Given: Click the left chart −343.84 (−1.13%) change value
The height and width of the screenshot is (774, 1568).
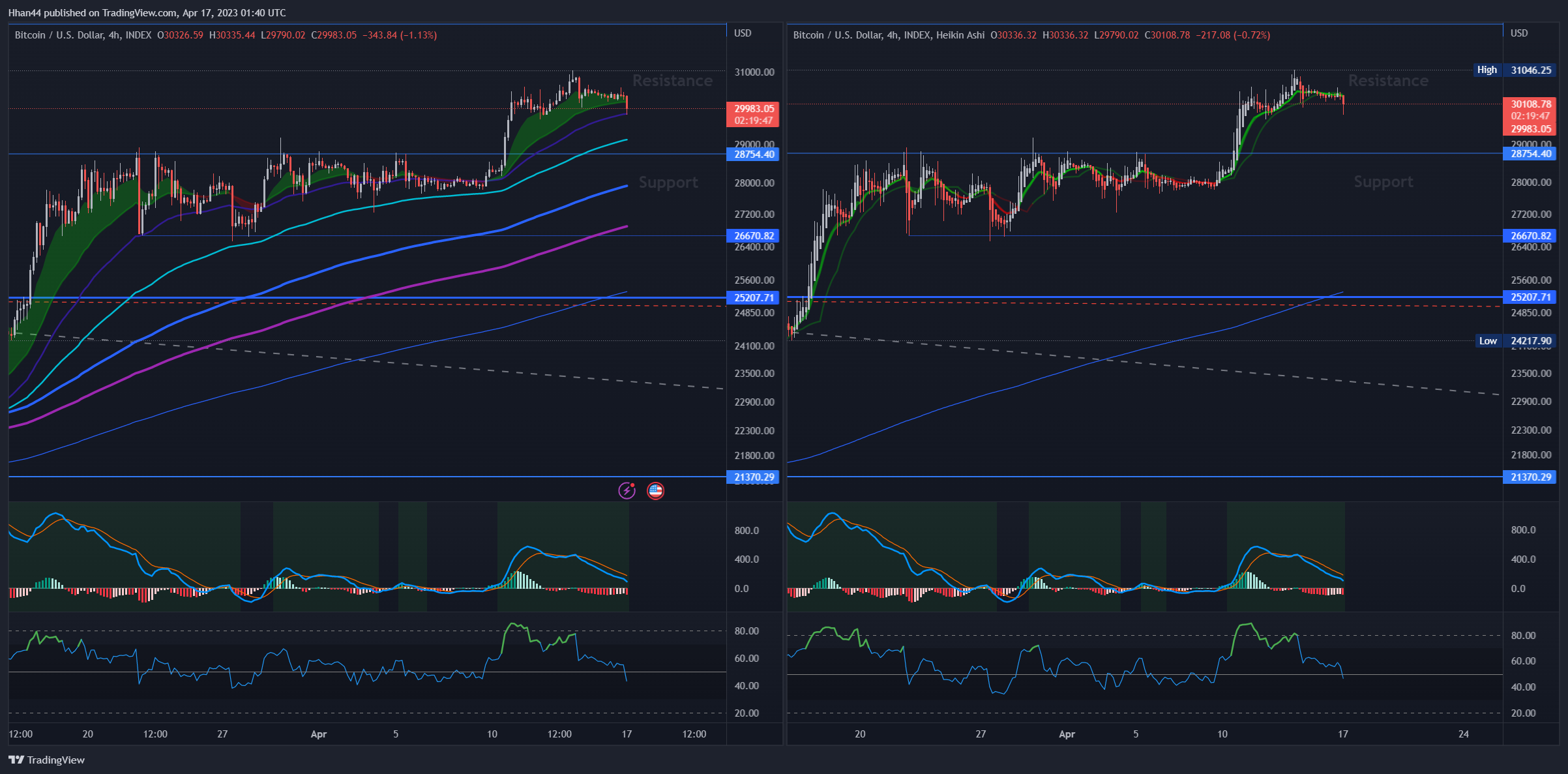Looking at the screenshot, I should tap(400, 35).
